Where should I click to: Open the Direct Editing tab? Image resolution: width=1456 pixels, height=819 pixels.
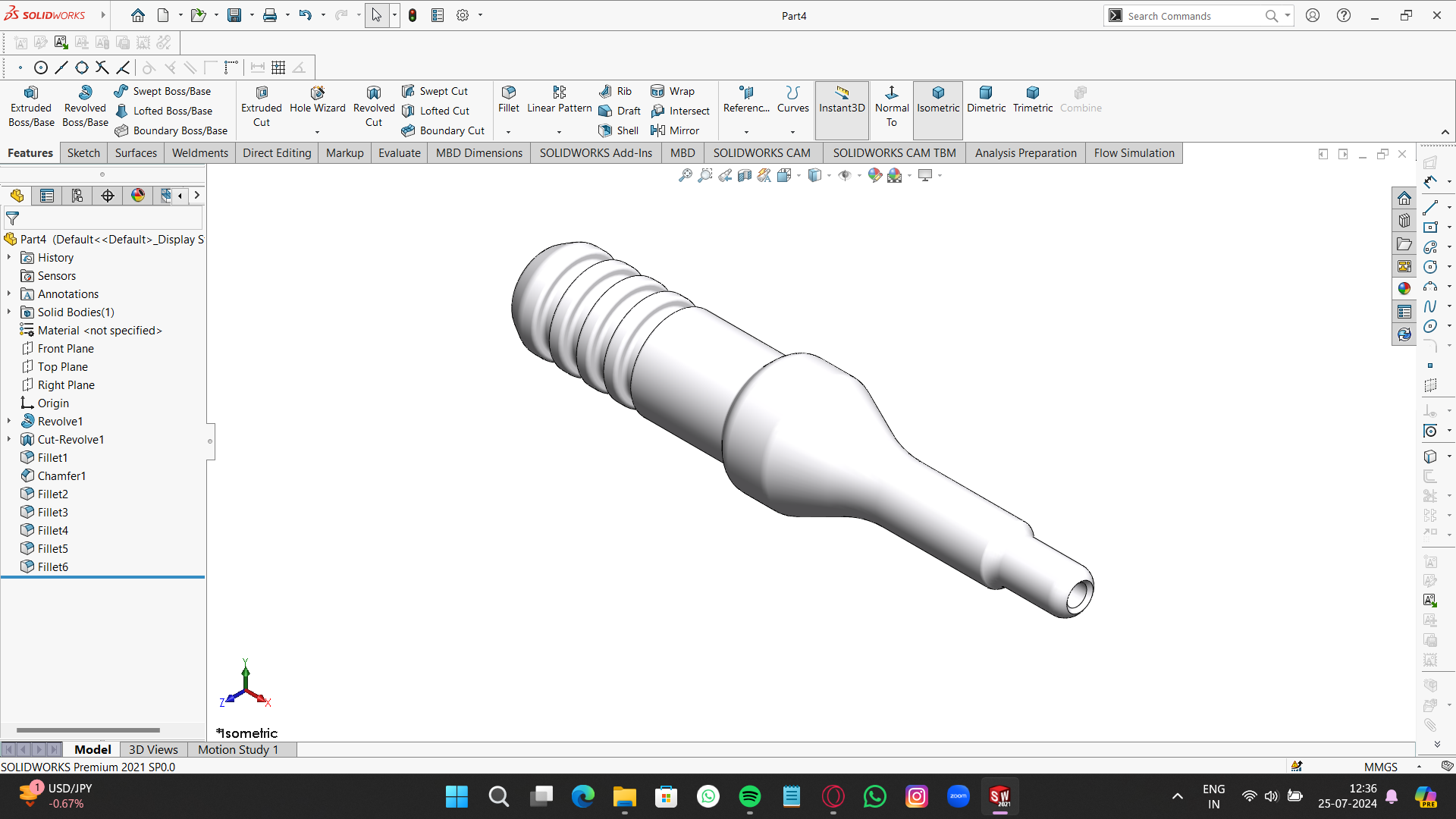[277, 153]
